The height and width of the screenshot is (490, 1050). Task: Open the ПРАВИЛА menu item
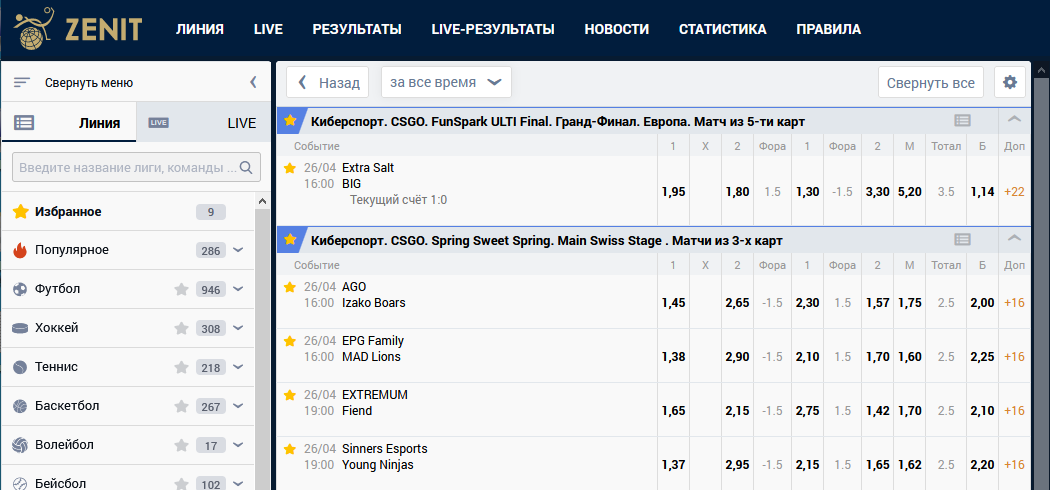click(828, 29)
